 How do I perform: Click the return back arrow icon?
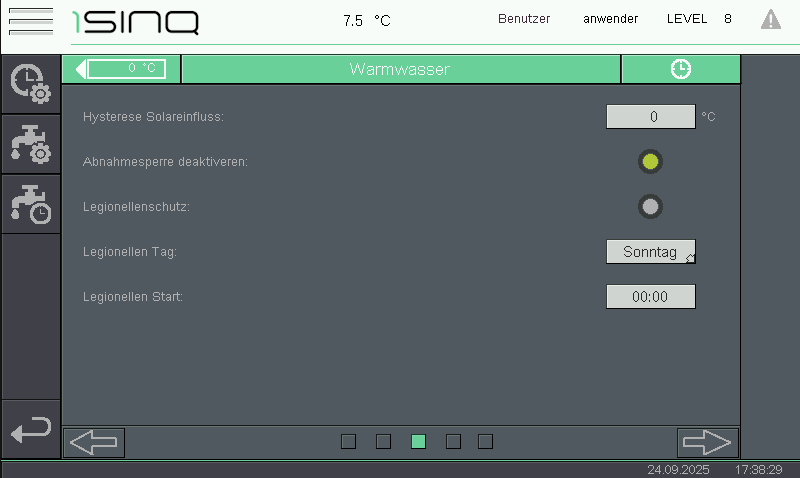click(x=30, y=430)
